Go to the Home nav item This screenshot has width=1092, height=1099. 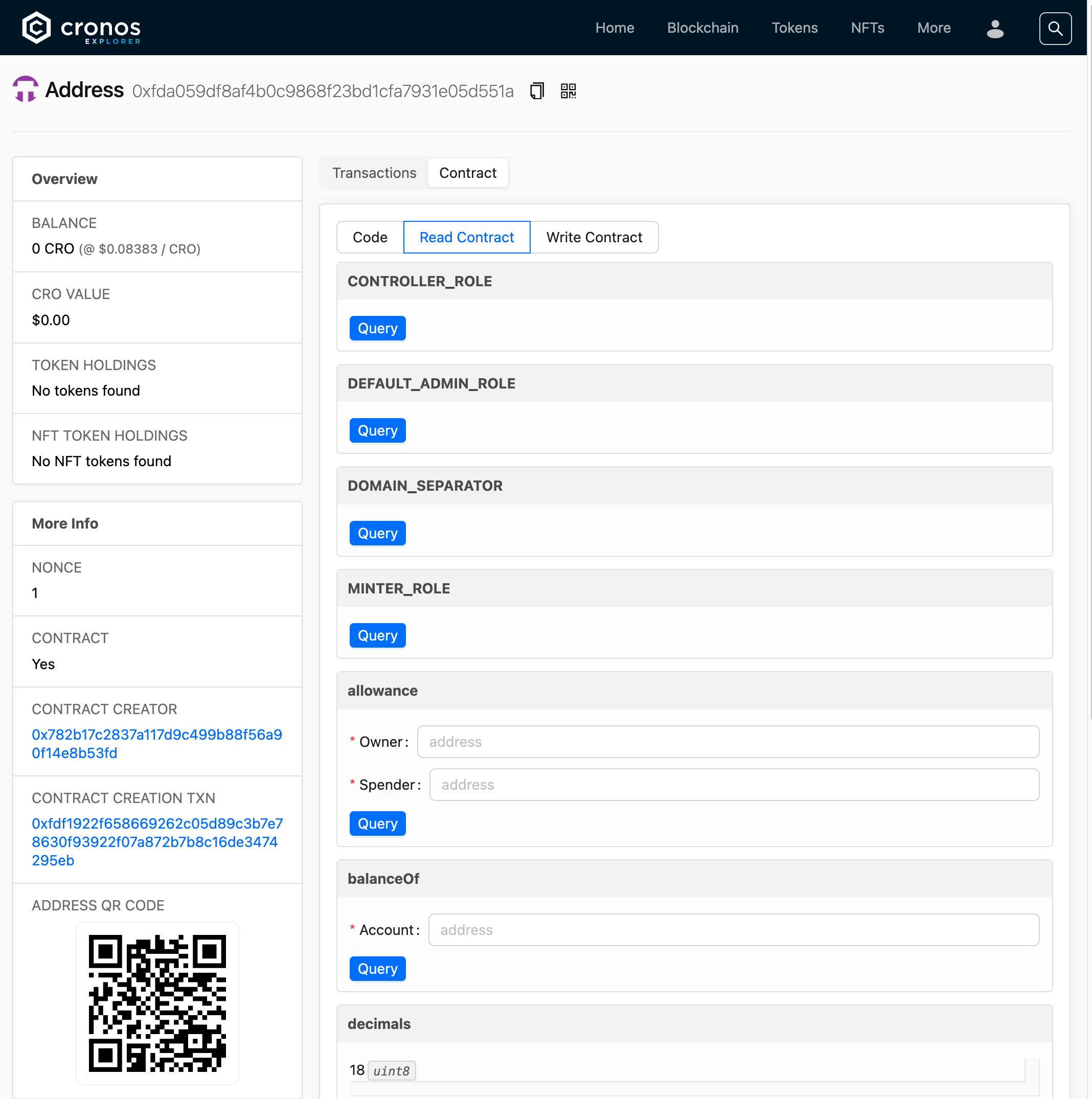pos(614,28)
